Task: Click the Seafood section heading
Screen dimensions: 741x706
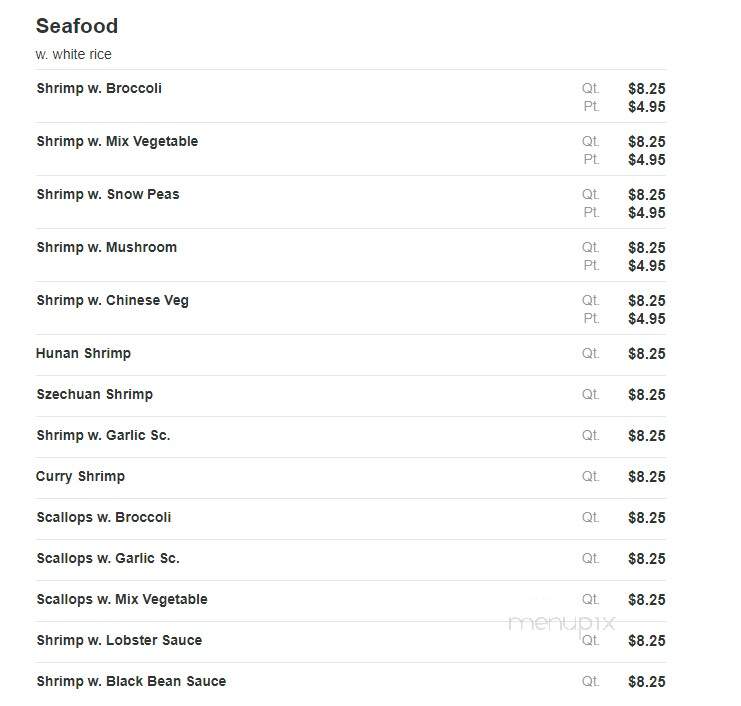Action: point(77,26)
